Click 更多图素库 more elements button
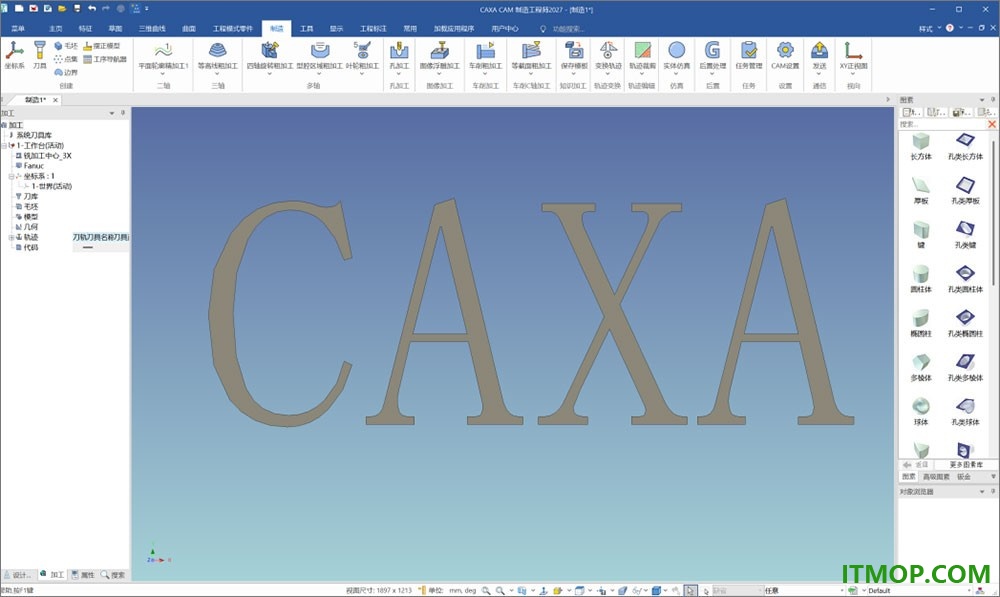The image size is (1000, 597). 966,464
